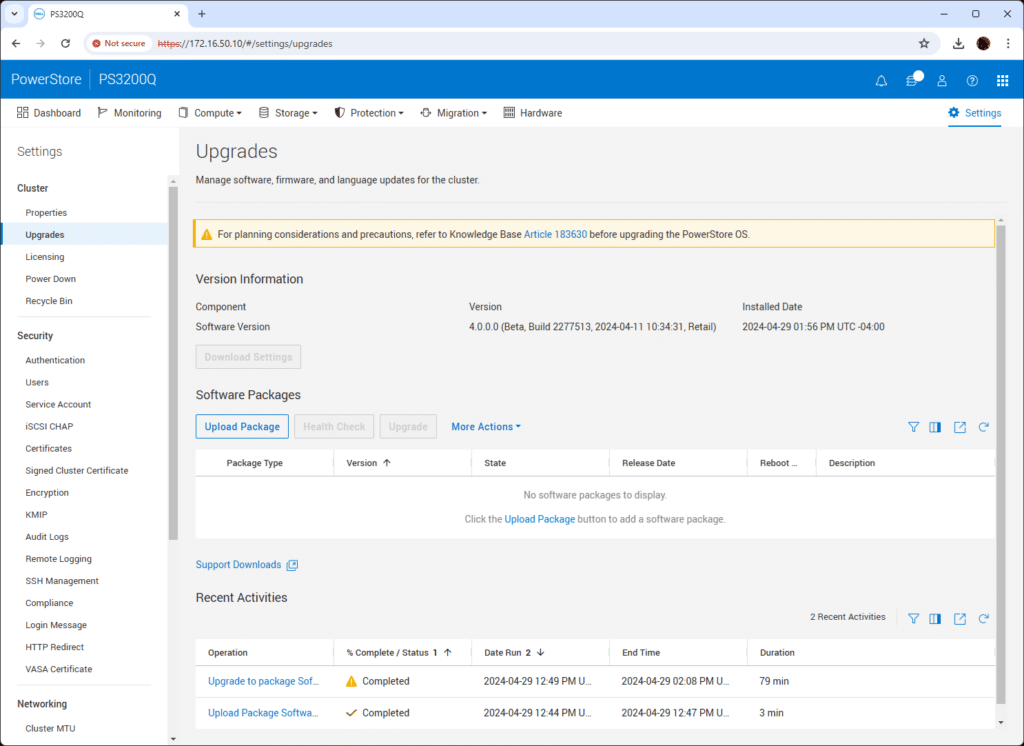
Task: Open the user account icon
Action: click(x=942, y=80)
